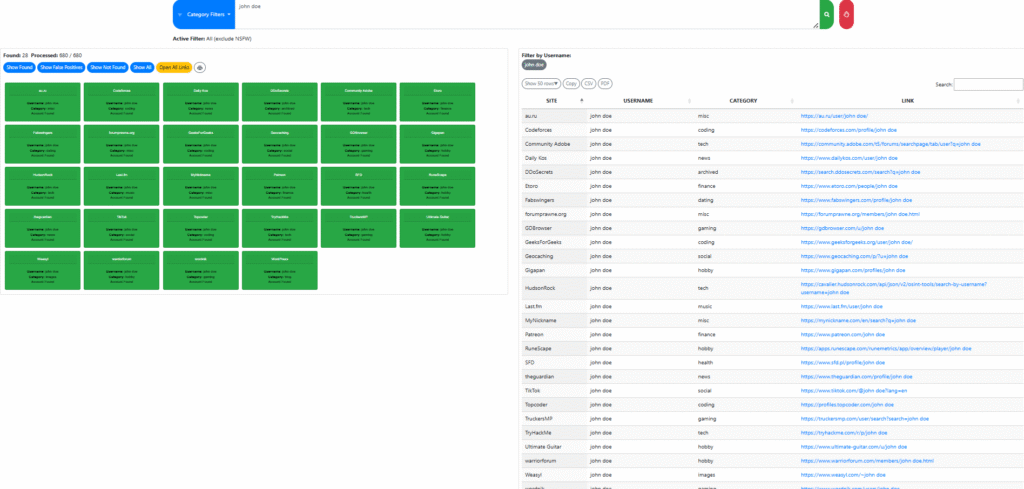The width and height of the screenshot is (1024, 489).
Task: Select the john doe username filter chip
Action: point(534,65)
